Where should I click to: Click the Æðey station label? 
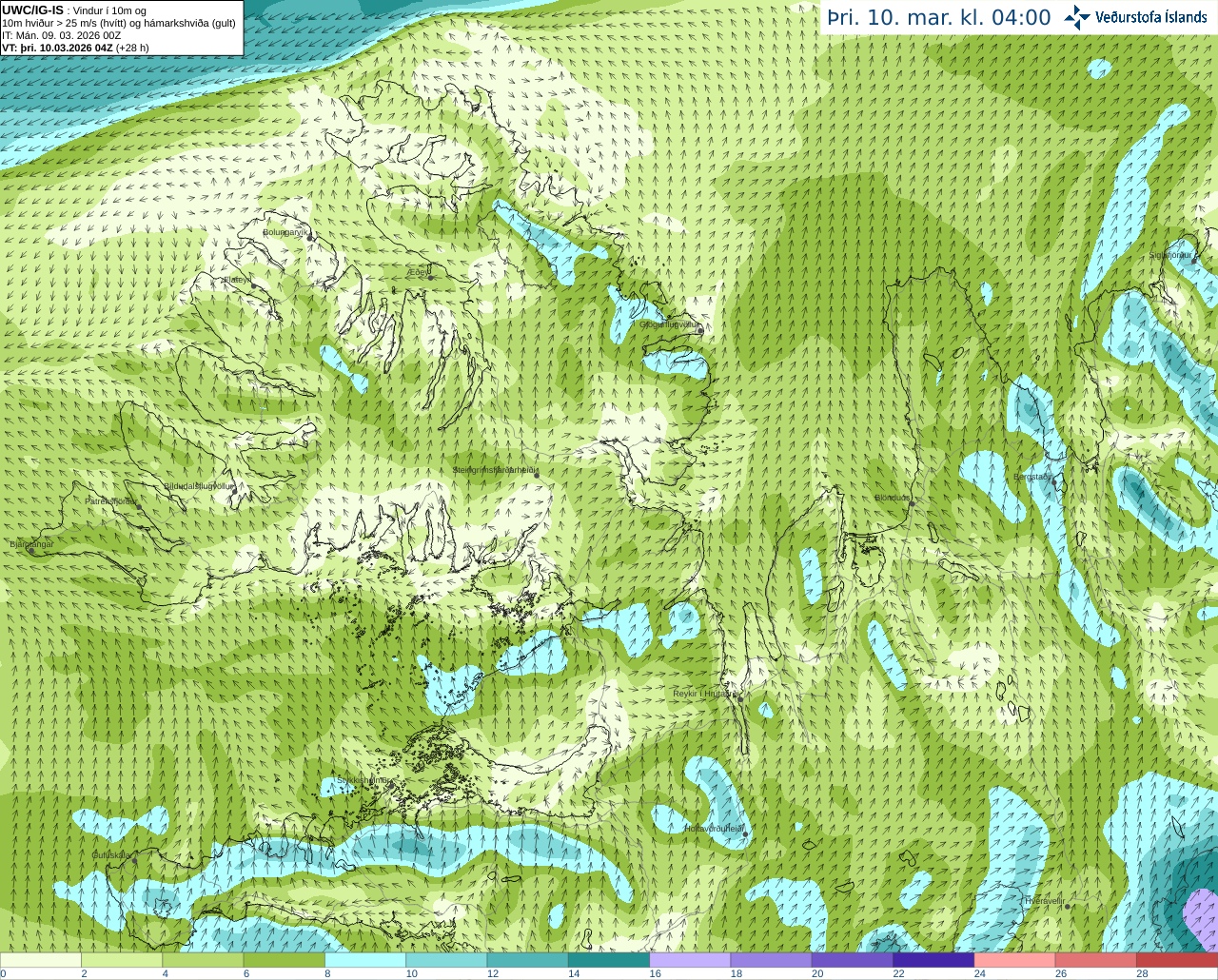pos(419,272)
